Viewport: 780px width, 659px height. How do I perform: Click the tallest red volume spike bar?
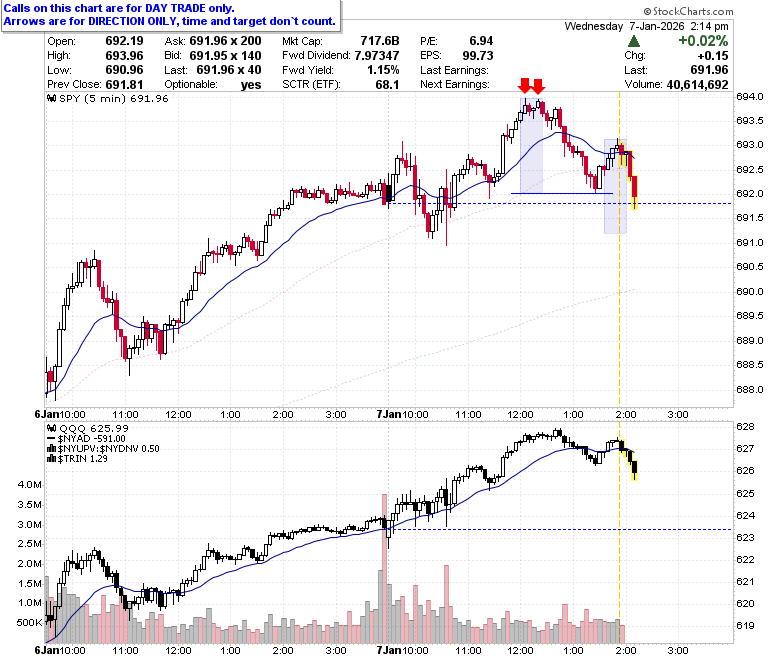tap(384, 568)
